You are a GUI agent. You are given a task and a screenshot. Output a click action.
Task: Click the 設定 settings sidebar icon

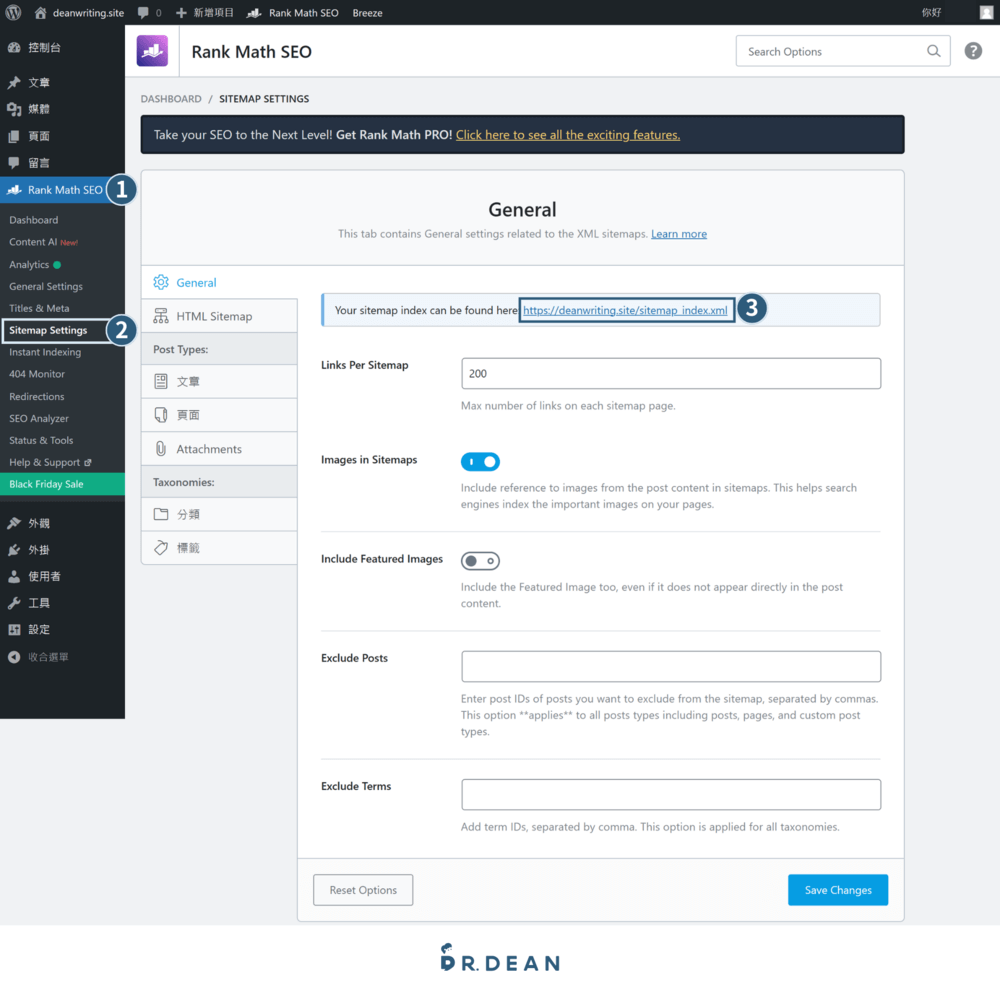14,630
